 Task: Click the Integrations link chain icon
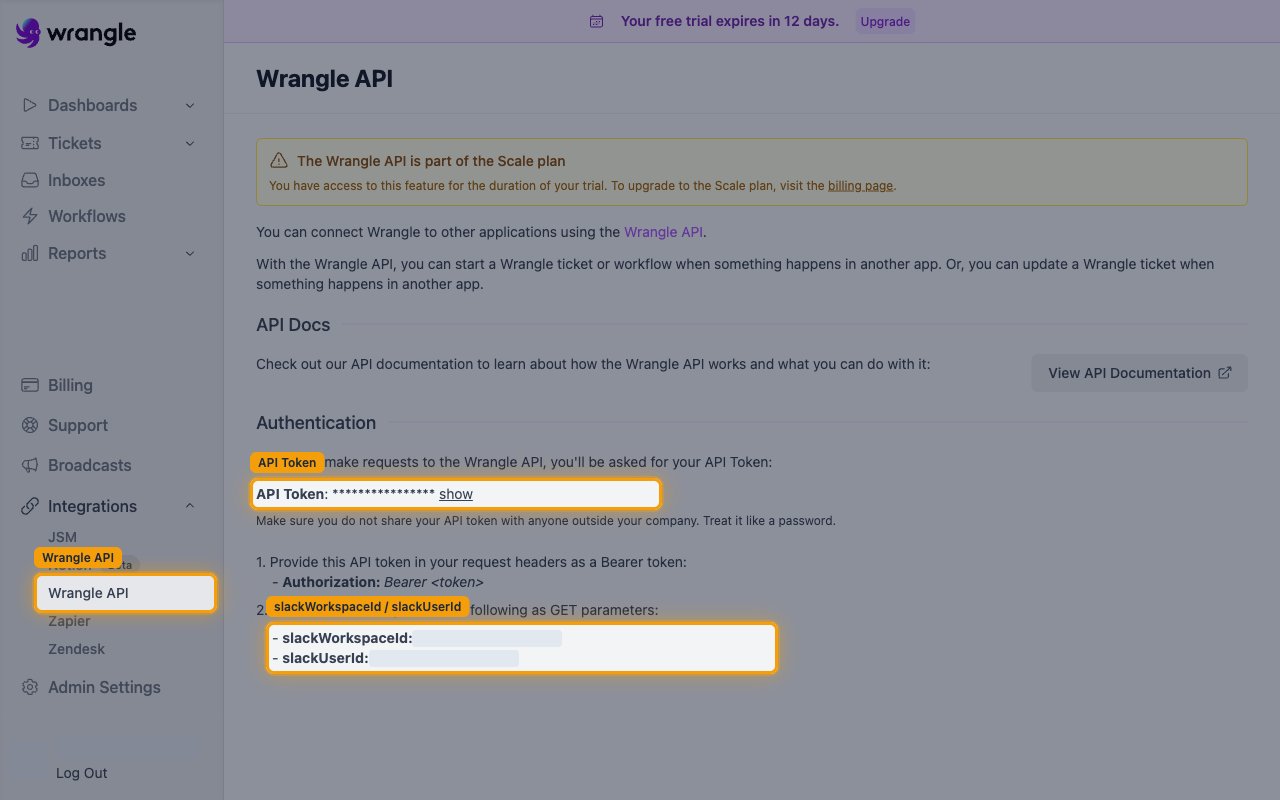tap(30, 506)
